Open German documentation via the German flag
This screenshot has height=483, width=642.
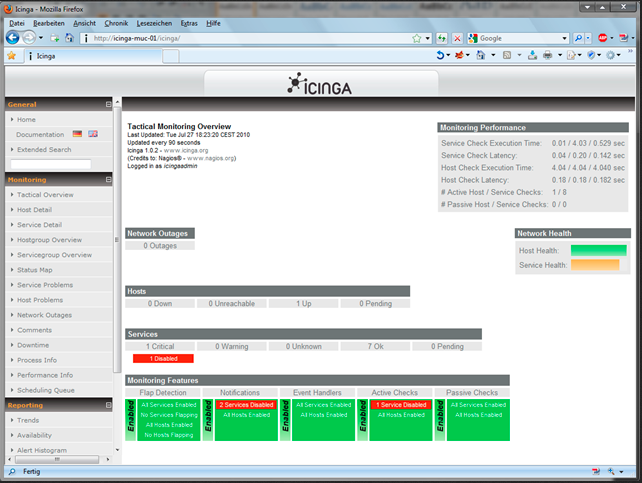point(77,134)
